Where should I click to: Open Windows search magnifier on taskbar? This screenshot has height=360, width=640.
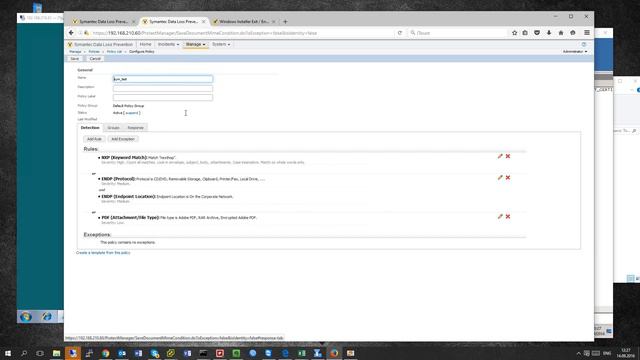[x=24, y=353]
